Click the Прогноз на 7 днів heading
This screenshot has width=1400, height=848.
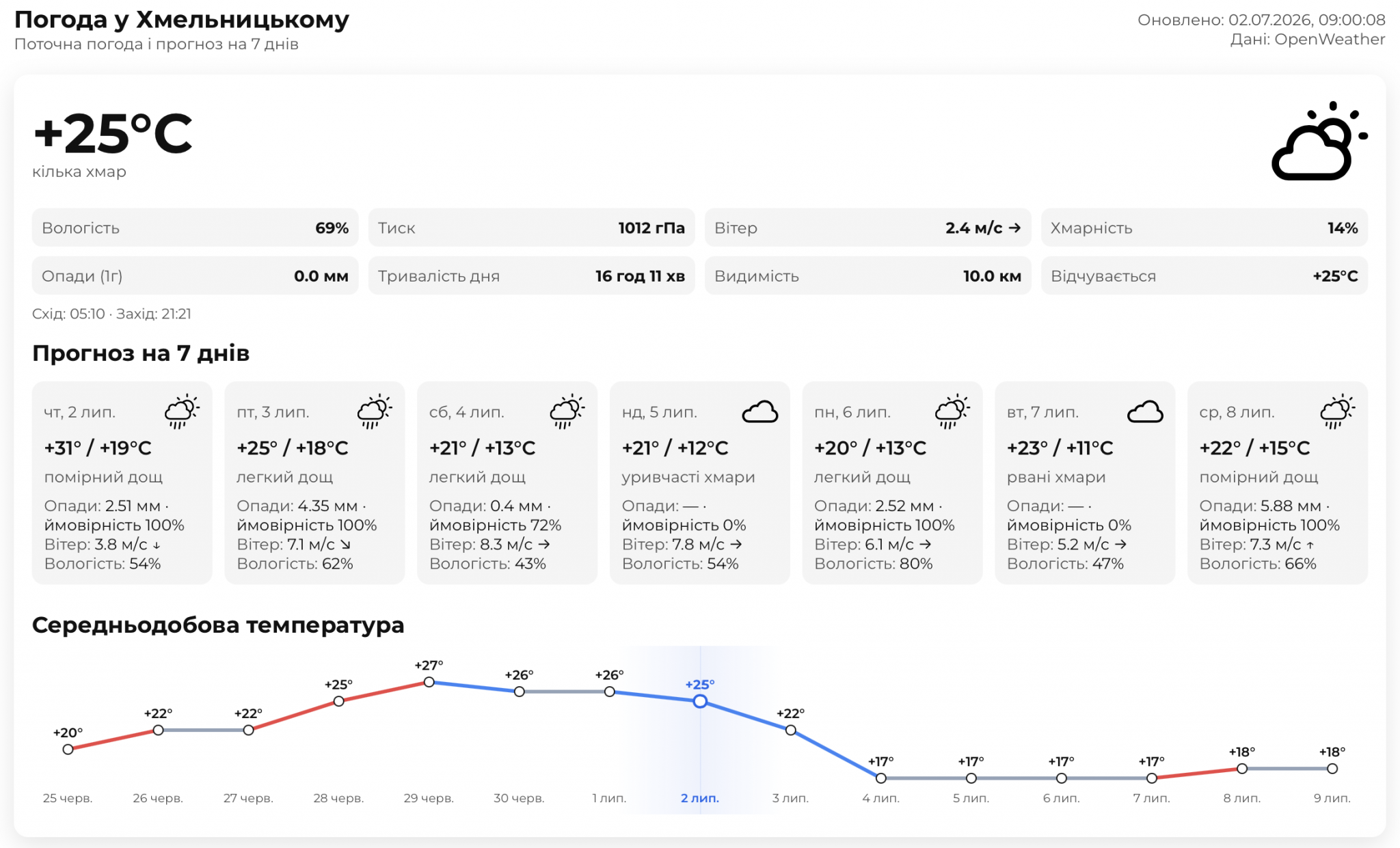click(x=141, y=353)
